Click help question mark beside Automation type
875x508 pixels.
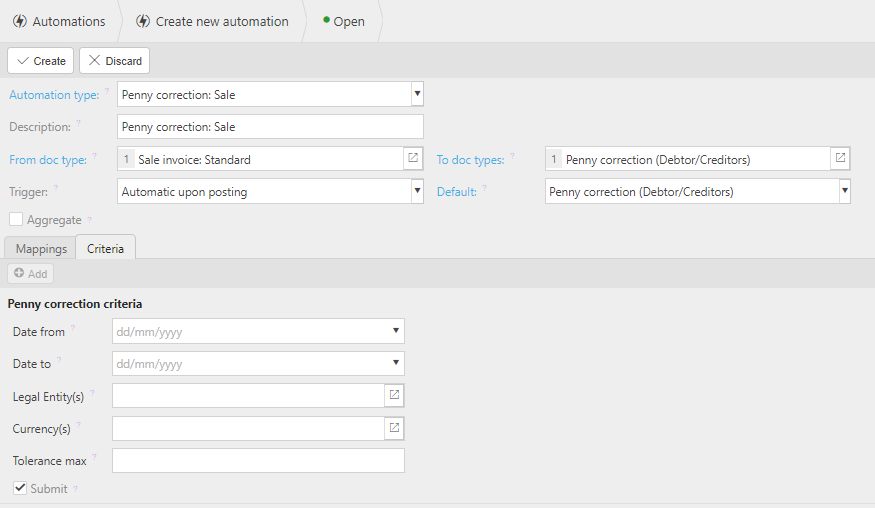coord(107,90)
